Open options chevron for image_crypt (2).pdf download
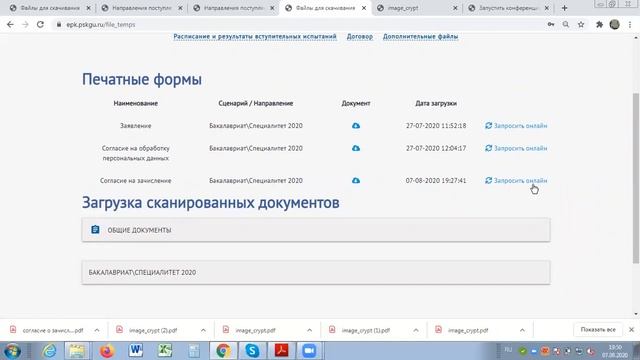The width and height of the screenshot is (640, 360). (203, 330)
